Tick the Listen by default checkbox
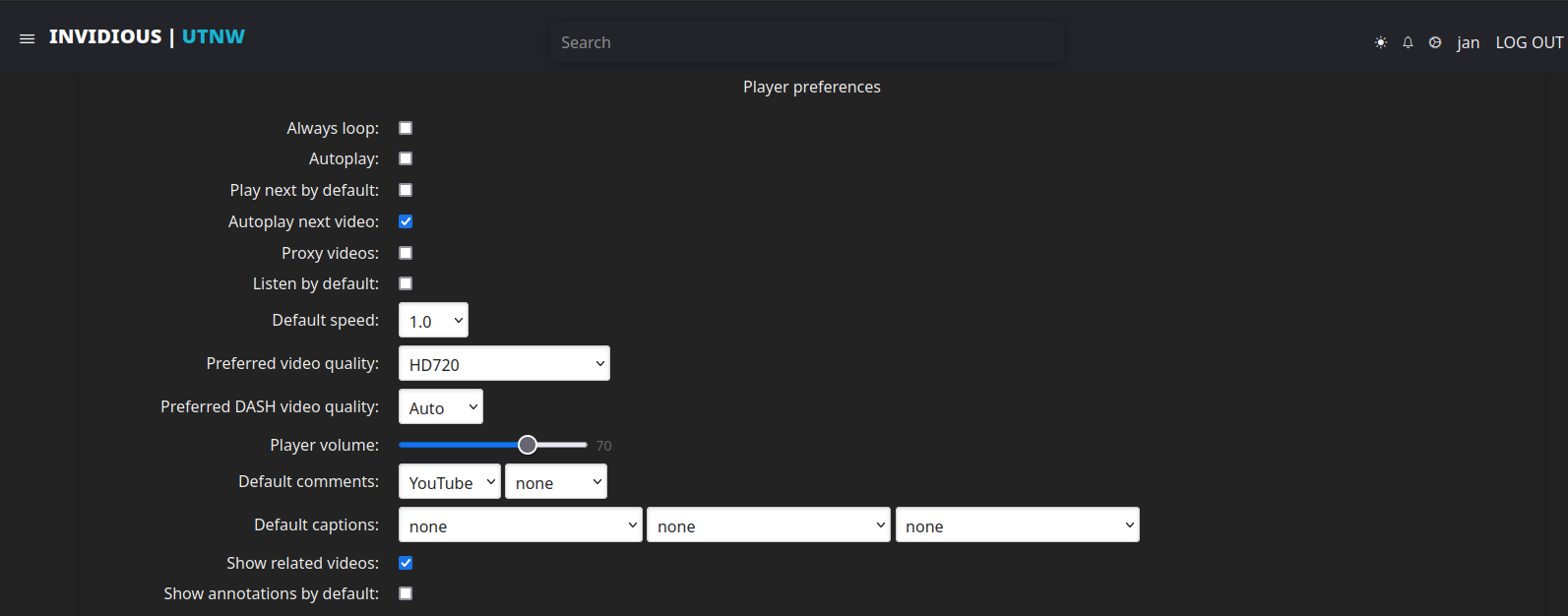 [406, 283]
